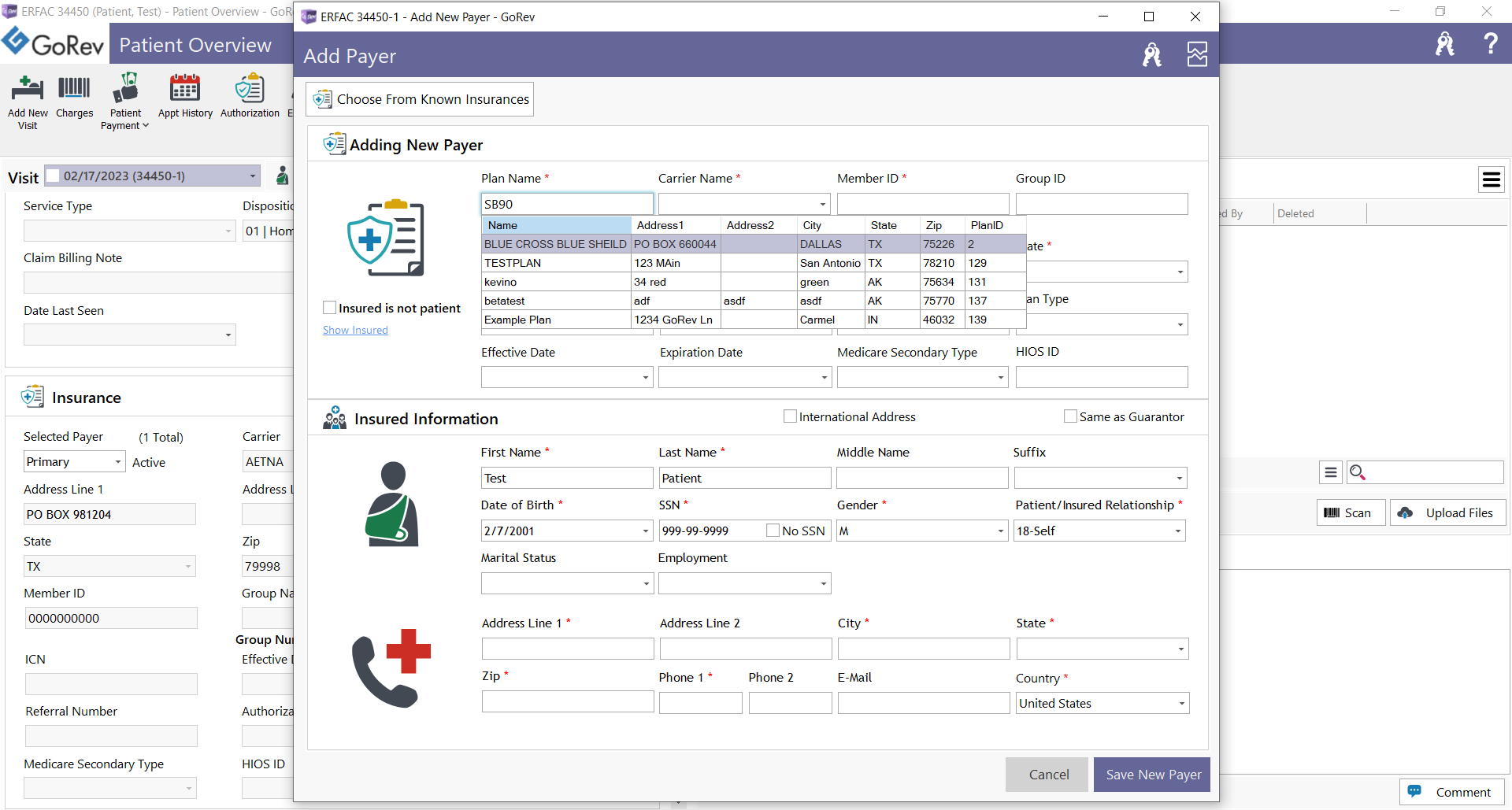Click Choose From Known Insurances
Viewport: 1512px width, 810px height.
point(419,99)
